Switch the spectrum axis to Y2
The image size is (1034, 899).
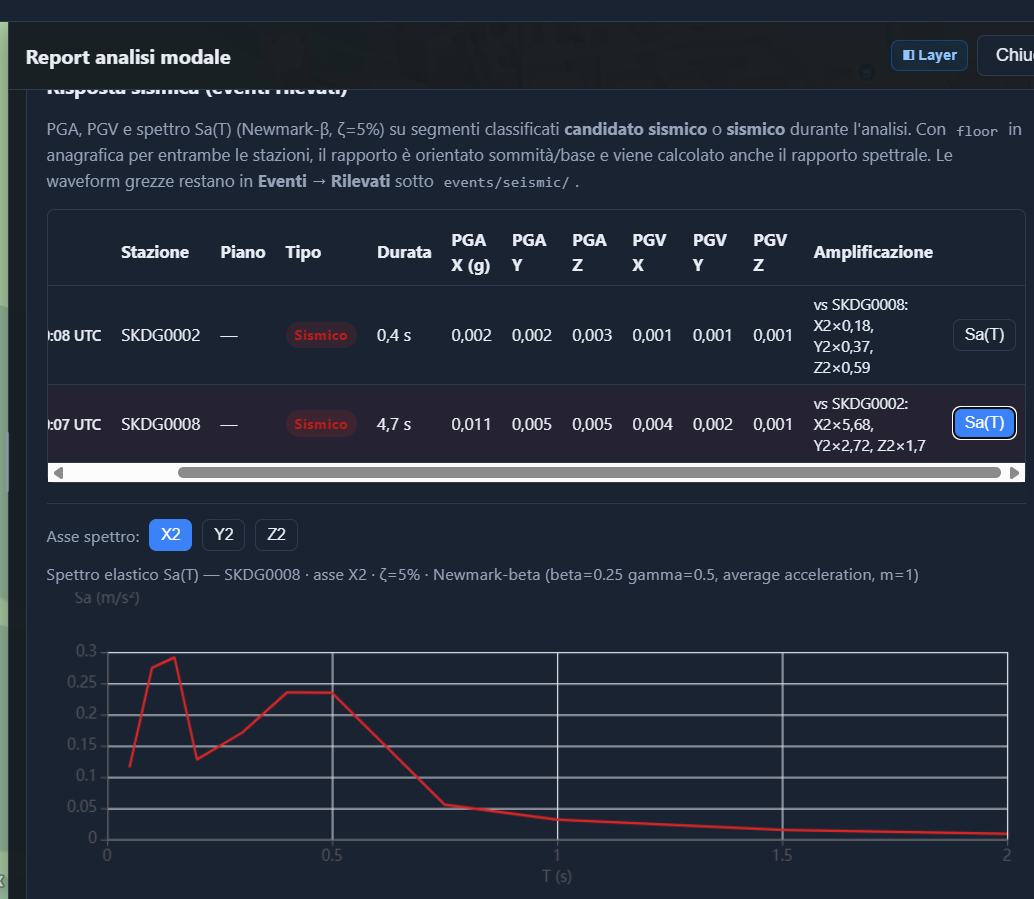point(224,535)
